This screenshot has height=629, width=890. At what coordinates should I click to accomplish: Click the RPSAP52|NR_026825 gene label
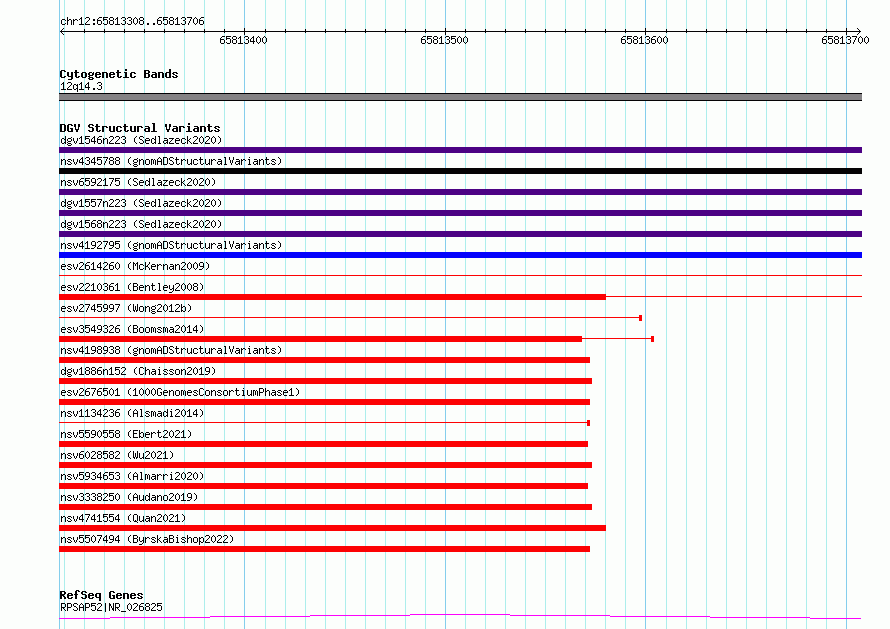coord(111,607)
